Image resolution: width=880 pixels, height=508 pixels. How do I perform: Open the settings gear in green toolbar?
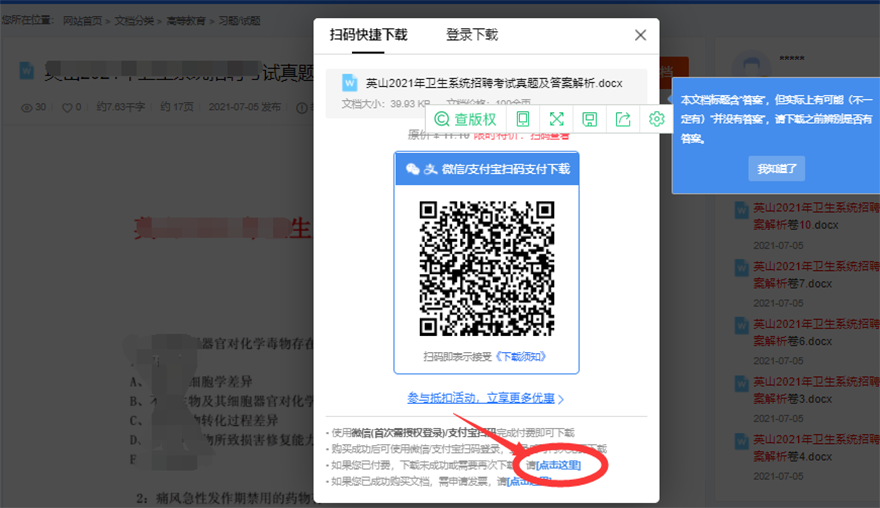point(656,119)
